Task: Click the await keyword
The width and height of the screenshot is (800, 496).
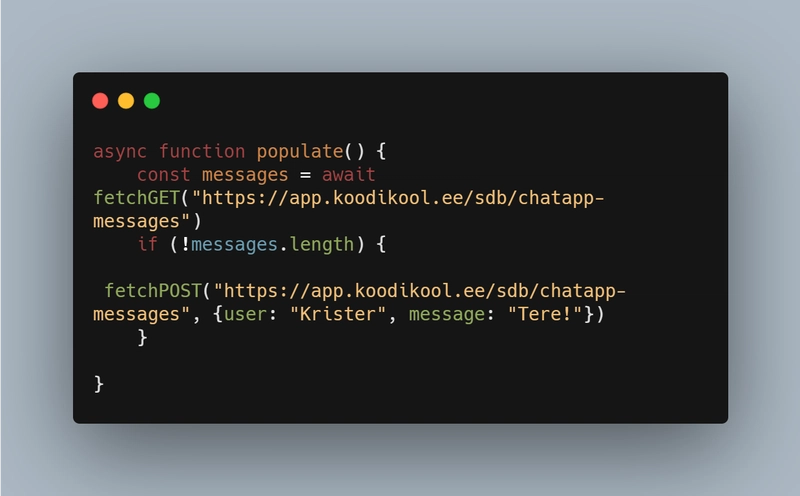Action: pyautogui.click(x=349, y=175)
